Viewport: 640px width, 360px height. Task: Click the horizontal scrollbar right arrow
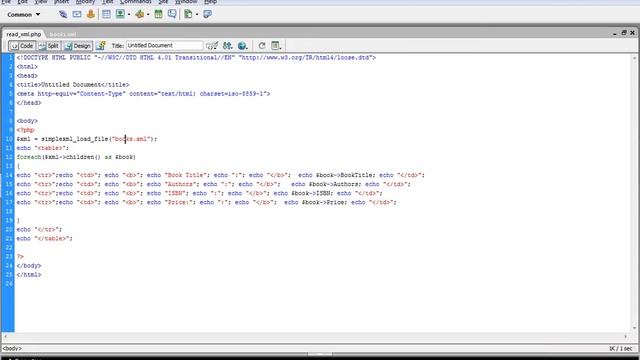coord(625,337)
